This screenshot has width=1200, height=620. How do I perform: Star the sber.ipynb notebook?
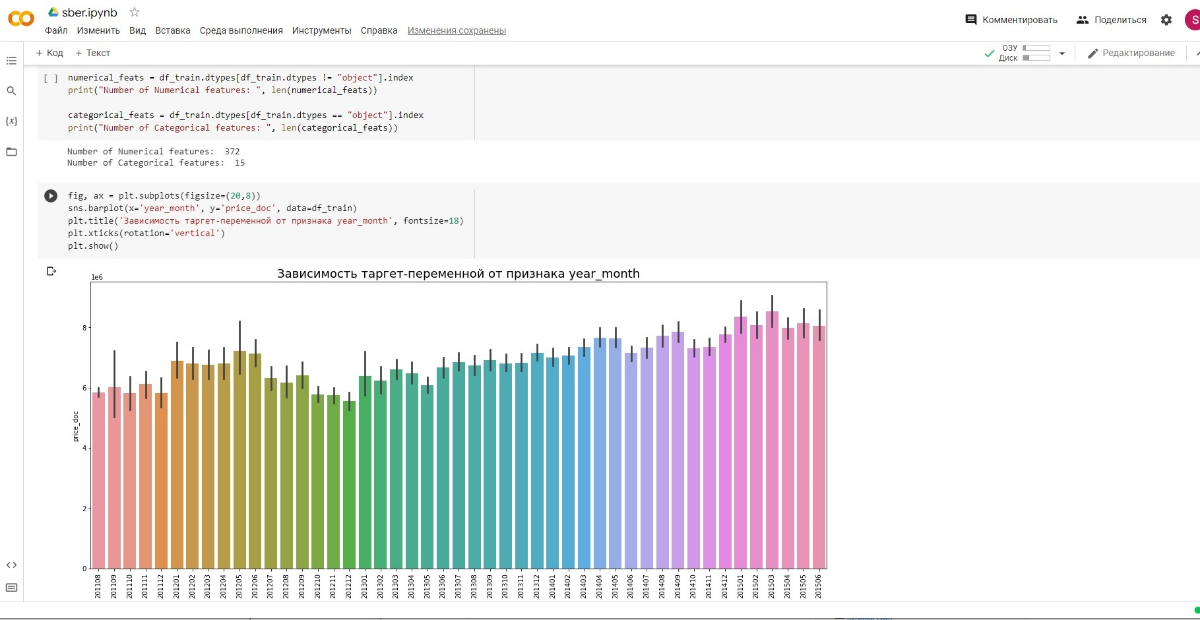(135, 12)
